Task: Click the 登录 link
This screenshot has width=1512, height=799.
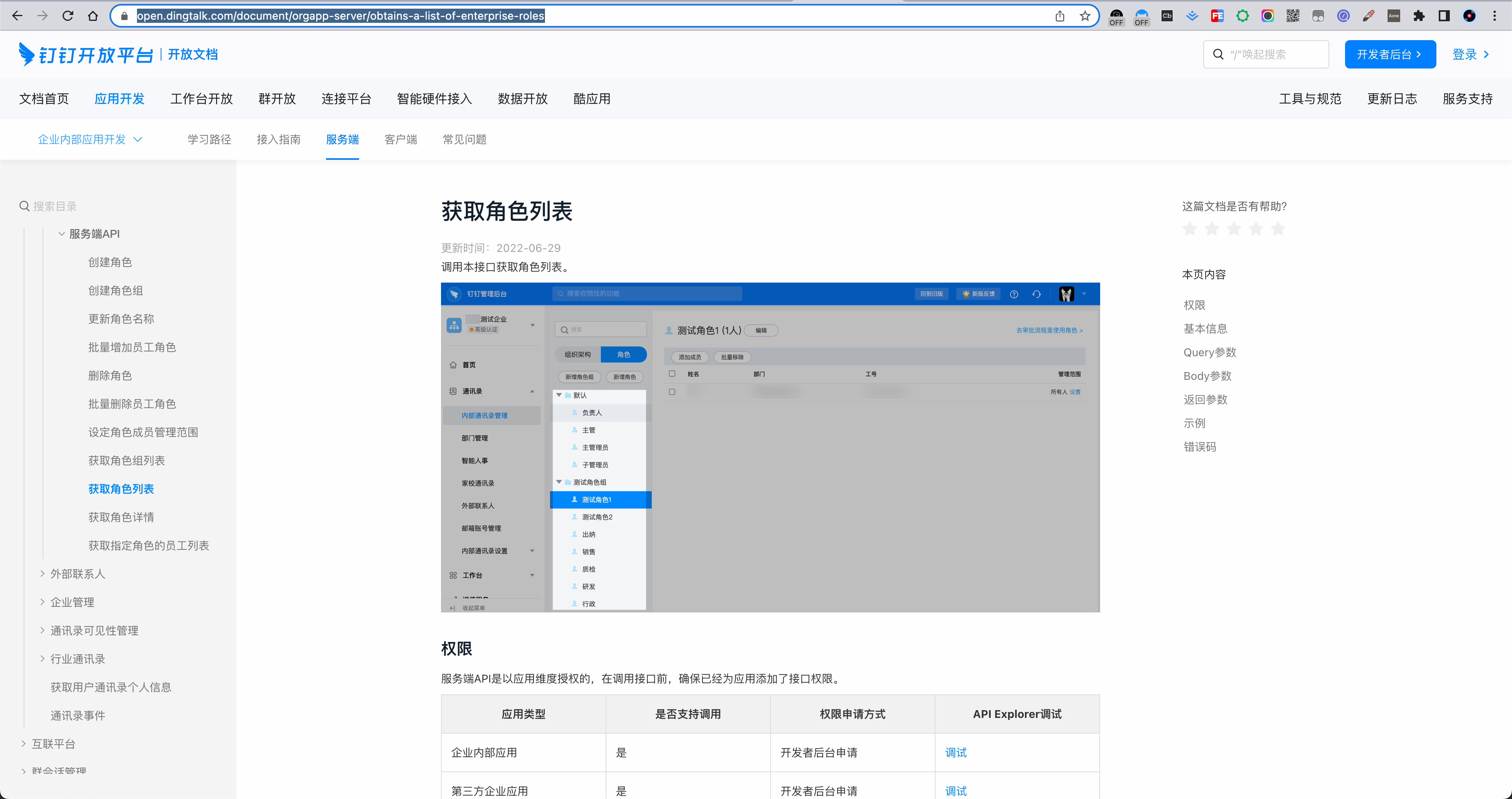Action: coord(1471,55)
